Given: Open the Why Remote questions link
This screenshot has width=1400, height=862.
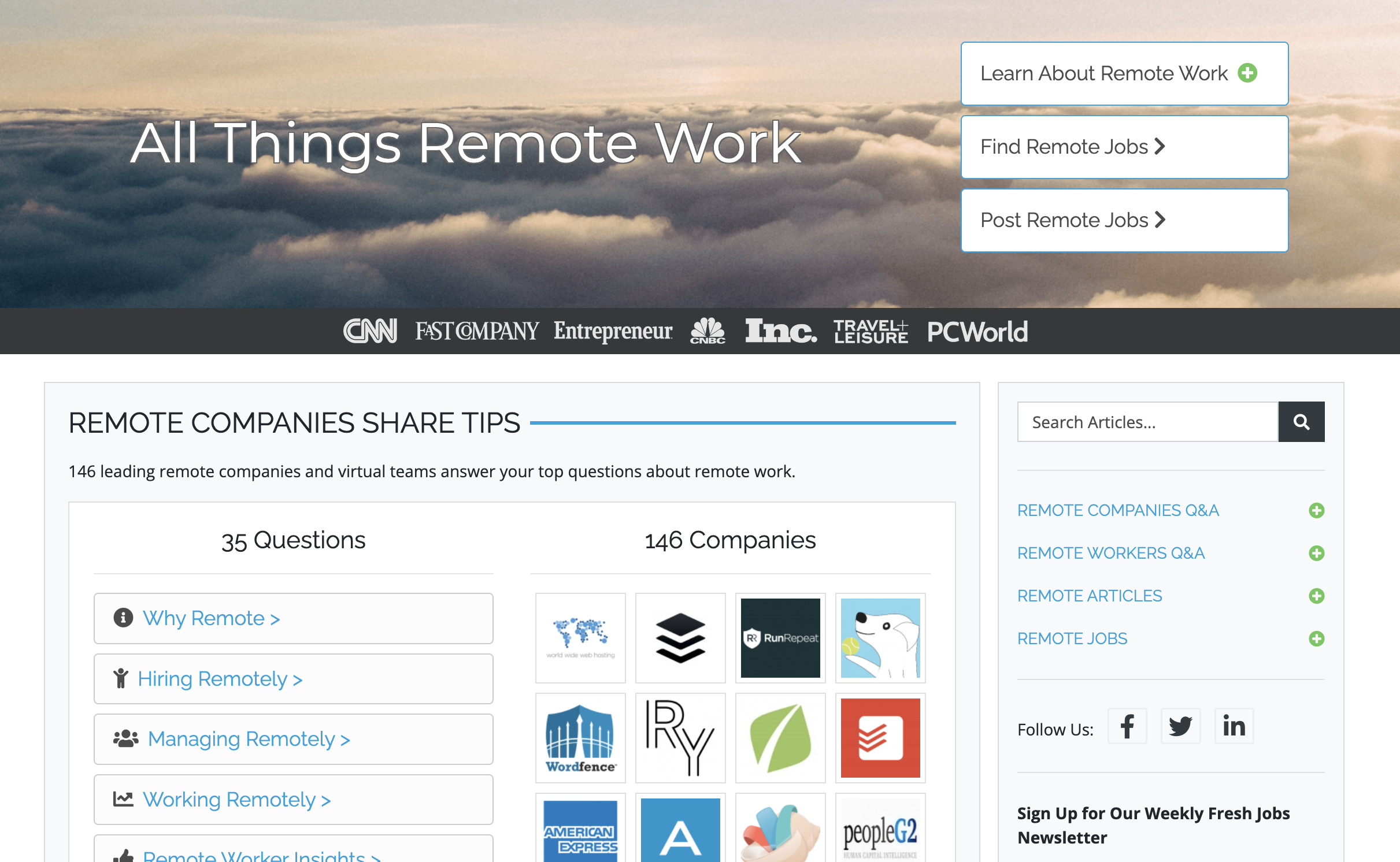Looking at the screenshot, I should click(212, 618).
